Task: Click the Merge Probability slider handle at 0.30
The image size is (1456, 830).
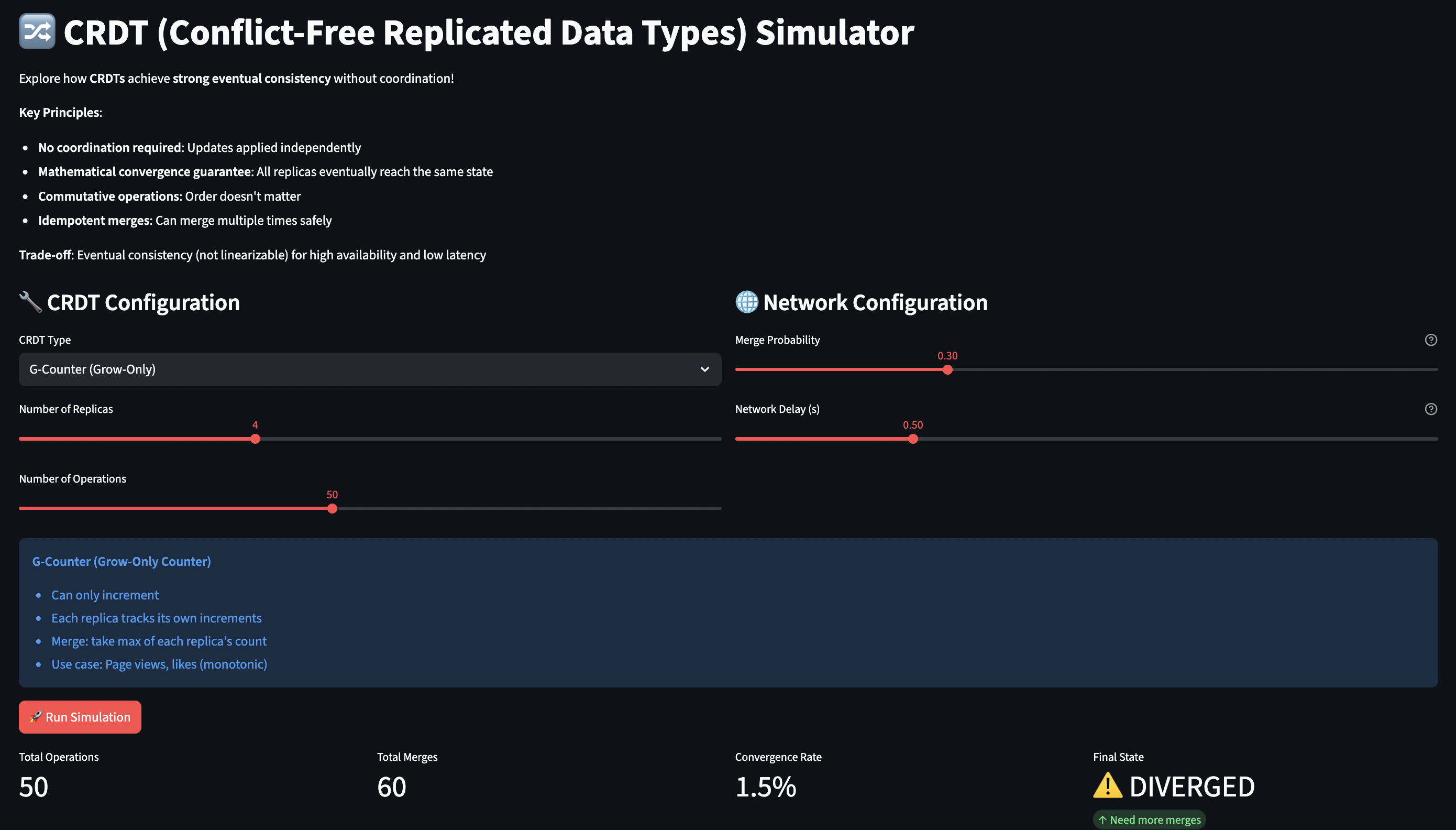Action: 947,370
